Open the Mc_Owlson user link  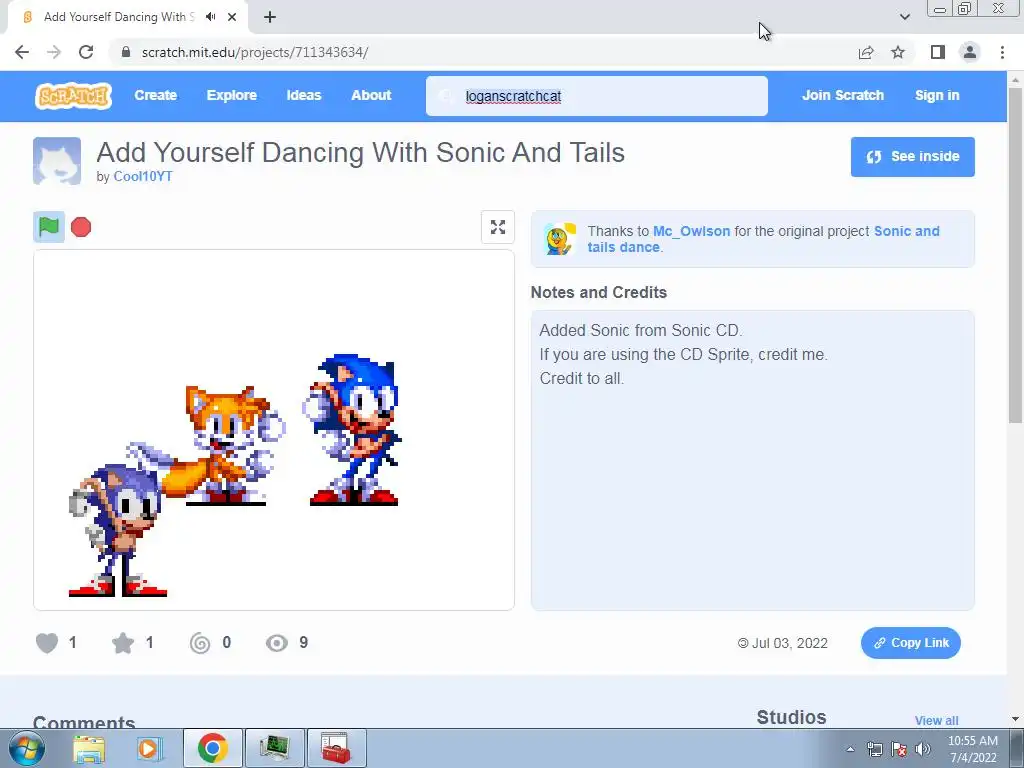[692, 231]
